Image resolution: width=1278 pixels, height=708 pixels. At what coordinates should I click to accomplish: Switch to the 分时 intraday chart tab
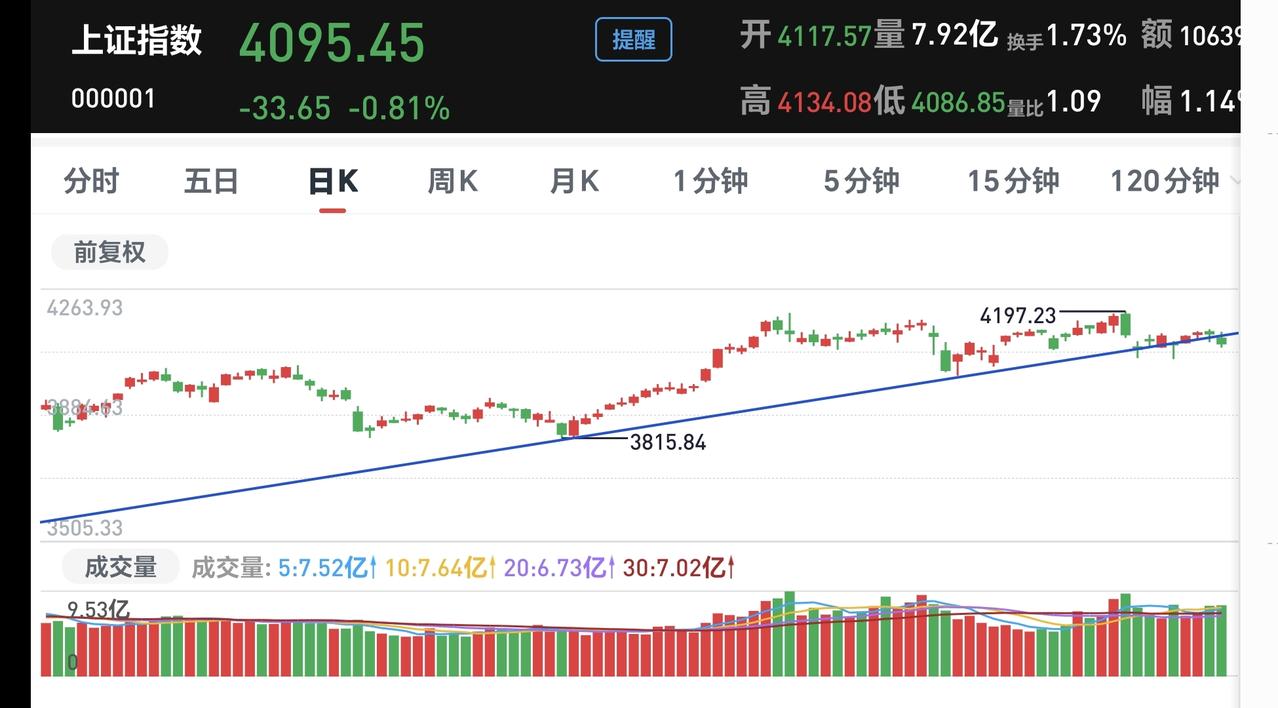pos(92,181)
